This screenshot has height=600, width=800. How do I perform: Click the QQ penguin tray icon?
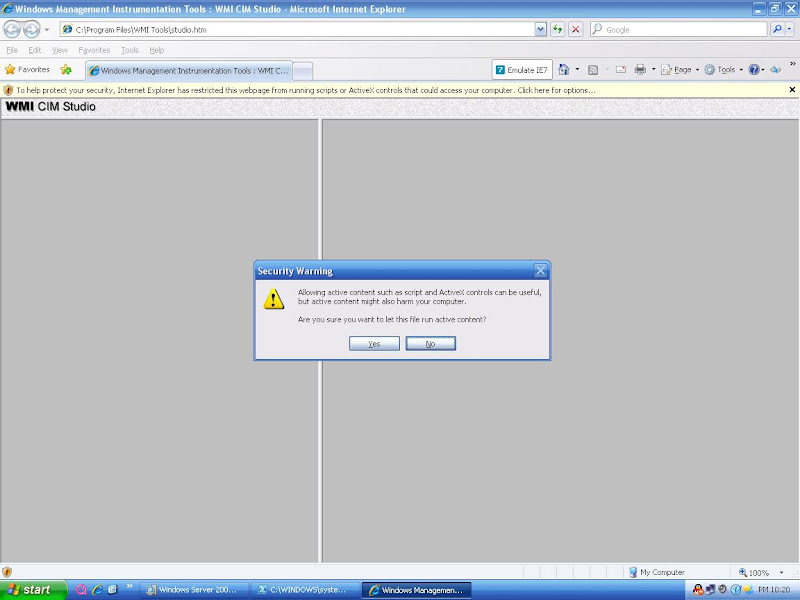pos(697,589)
